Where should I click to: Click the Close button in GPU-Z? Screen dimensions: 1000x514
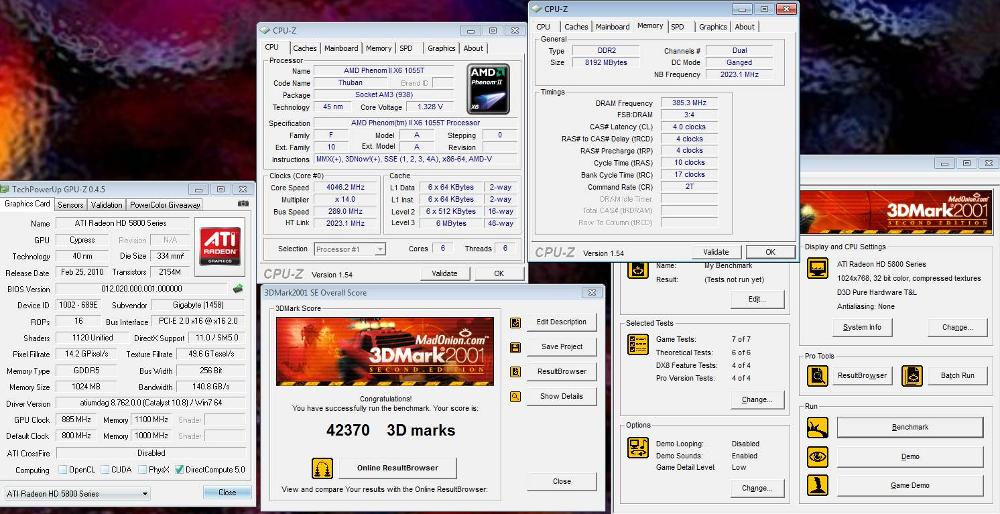click(x=227, y=492)
